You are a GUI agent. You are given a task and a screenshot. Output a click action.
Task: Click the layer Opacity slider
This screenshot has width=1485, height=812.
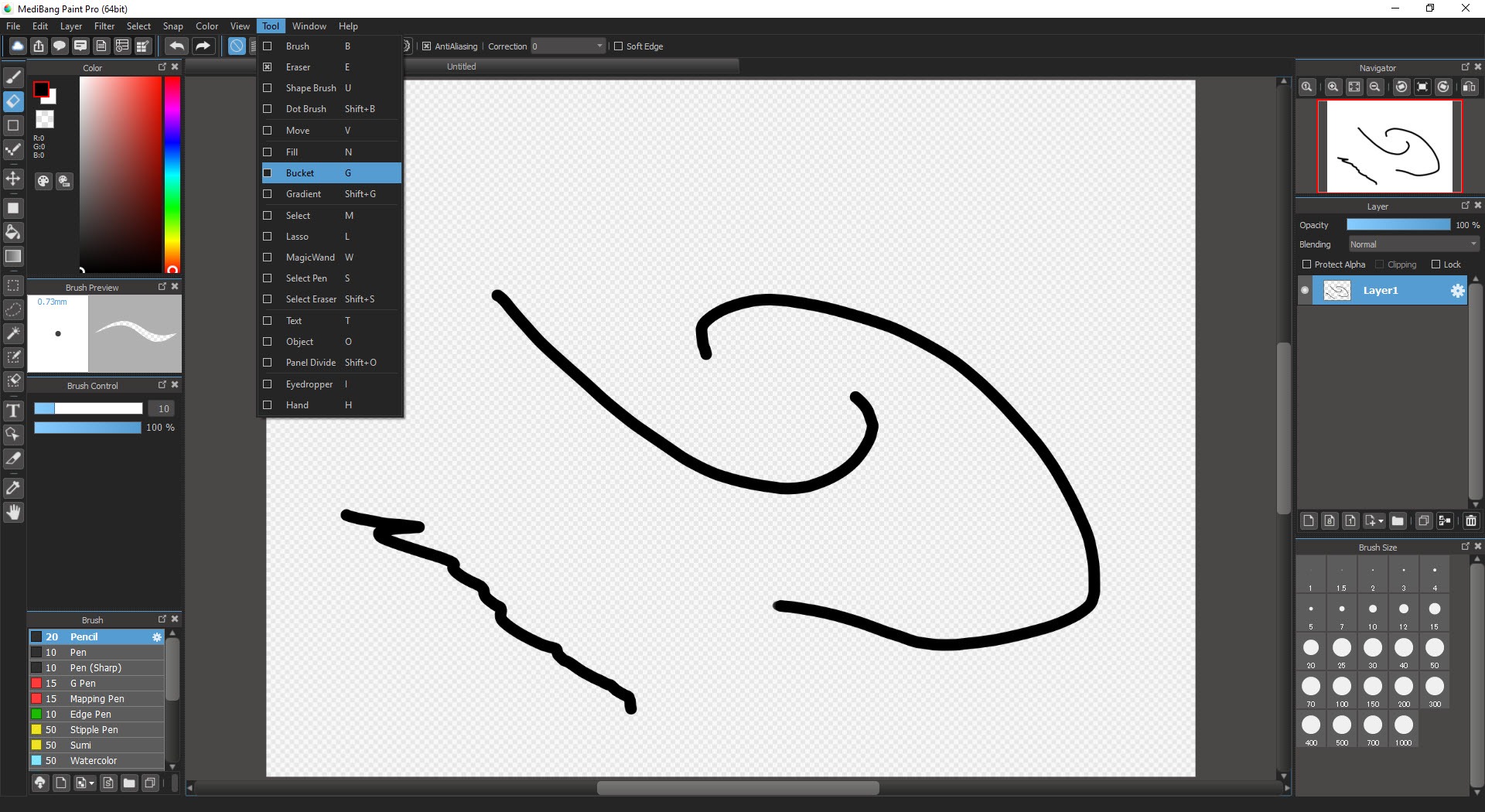point(1398,225)
